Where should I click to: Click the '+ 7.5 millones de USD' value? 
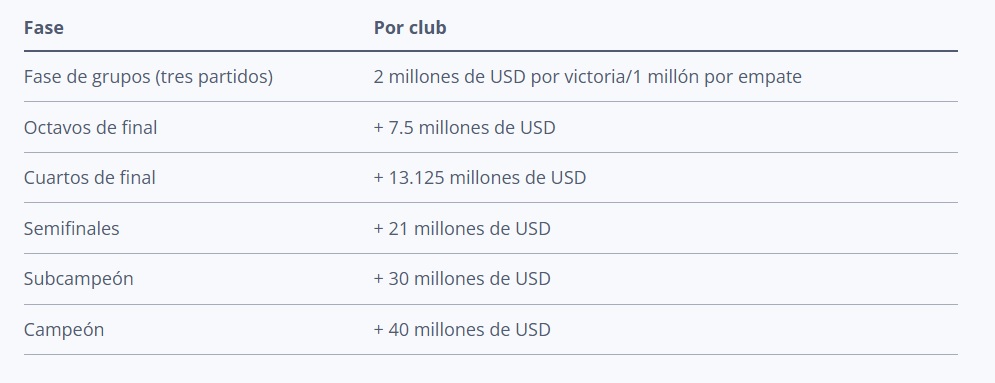pos(465,127)
